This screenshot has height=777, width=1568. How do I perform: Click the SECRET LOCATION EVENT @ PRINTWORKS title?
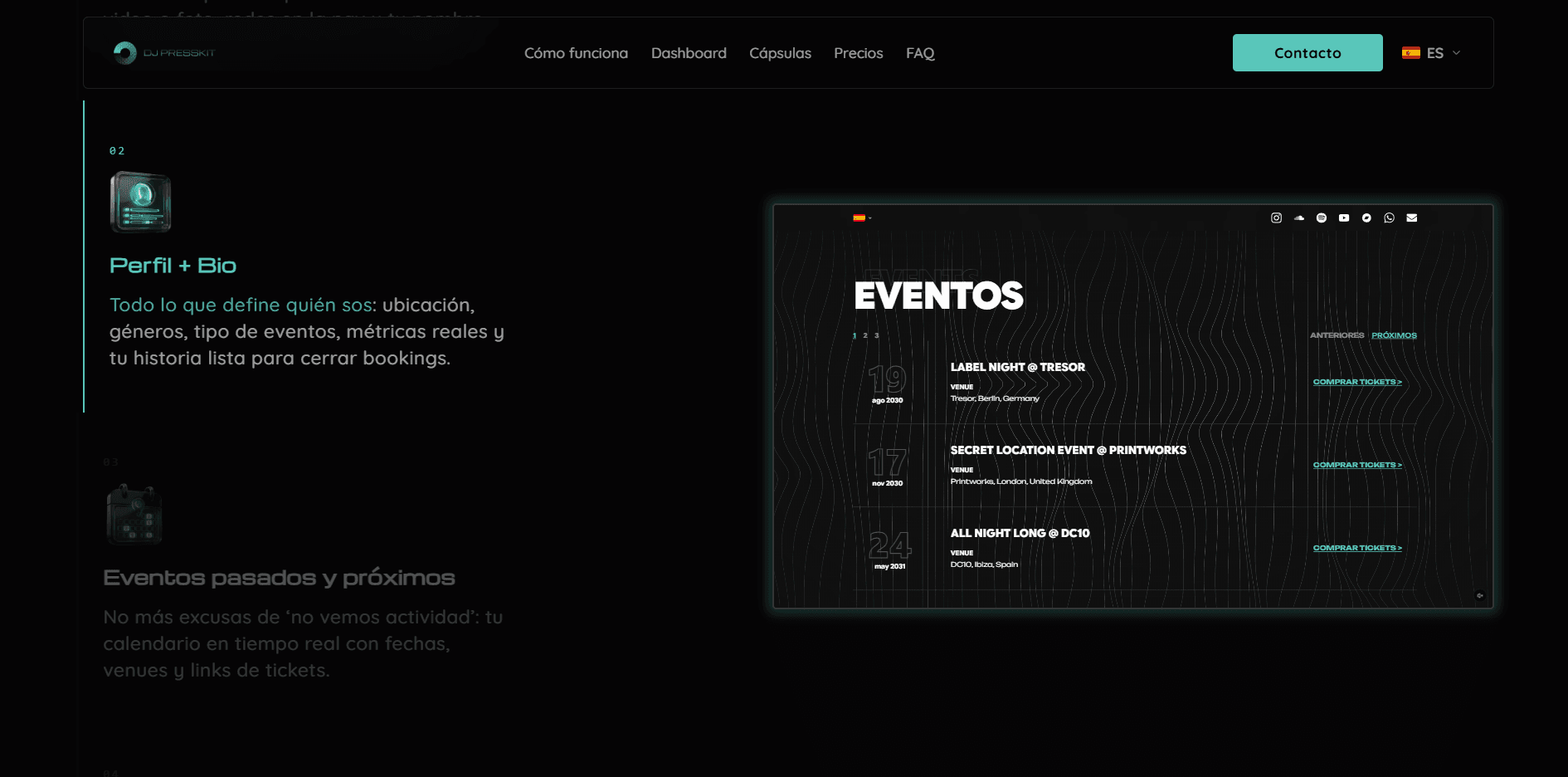click(x=1069, y=450)
